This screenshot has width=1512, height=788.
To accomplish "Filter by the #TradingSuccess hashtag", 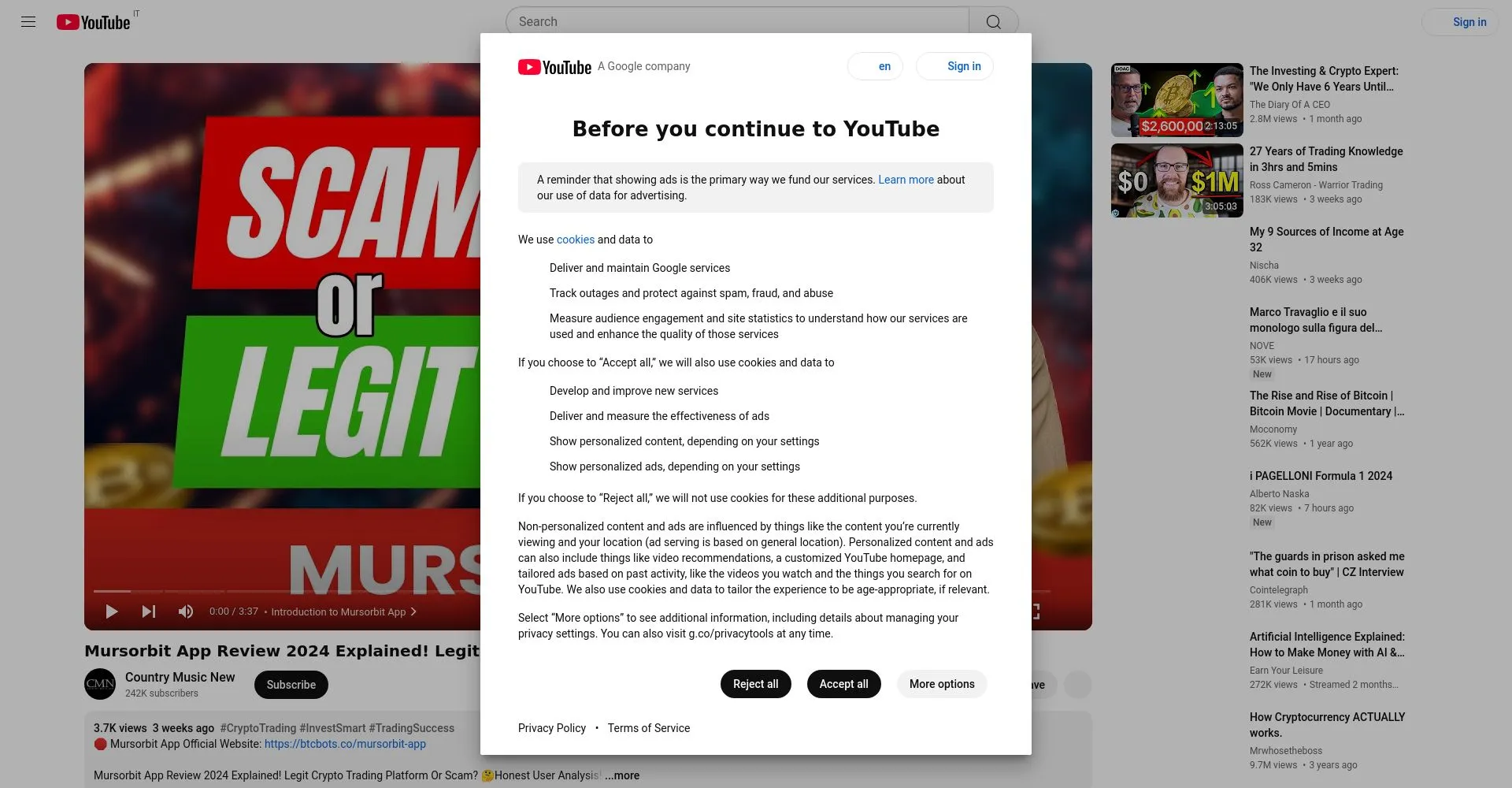I will [412, 728].
